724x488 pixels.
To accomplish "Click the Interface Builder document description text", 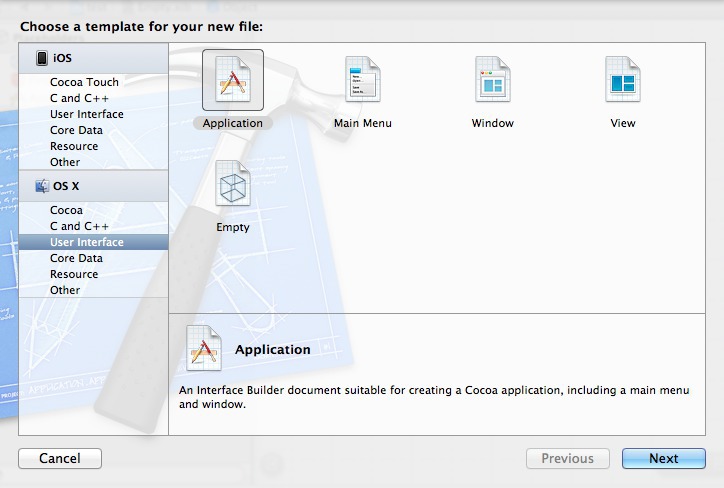I will [434, 397].
